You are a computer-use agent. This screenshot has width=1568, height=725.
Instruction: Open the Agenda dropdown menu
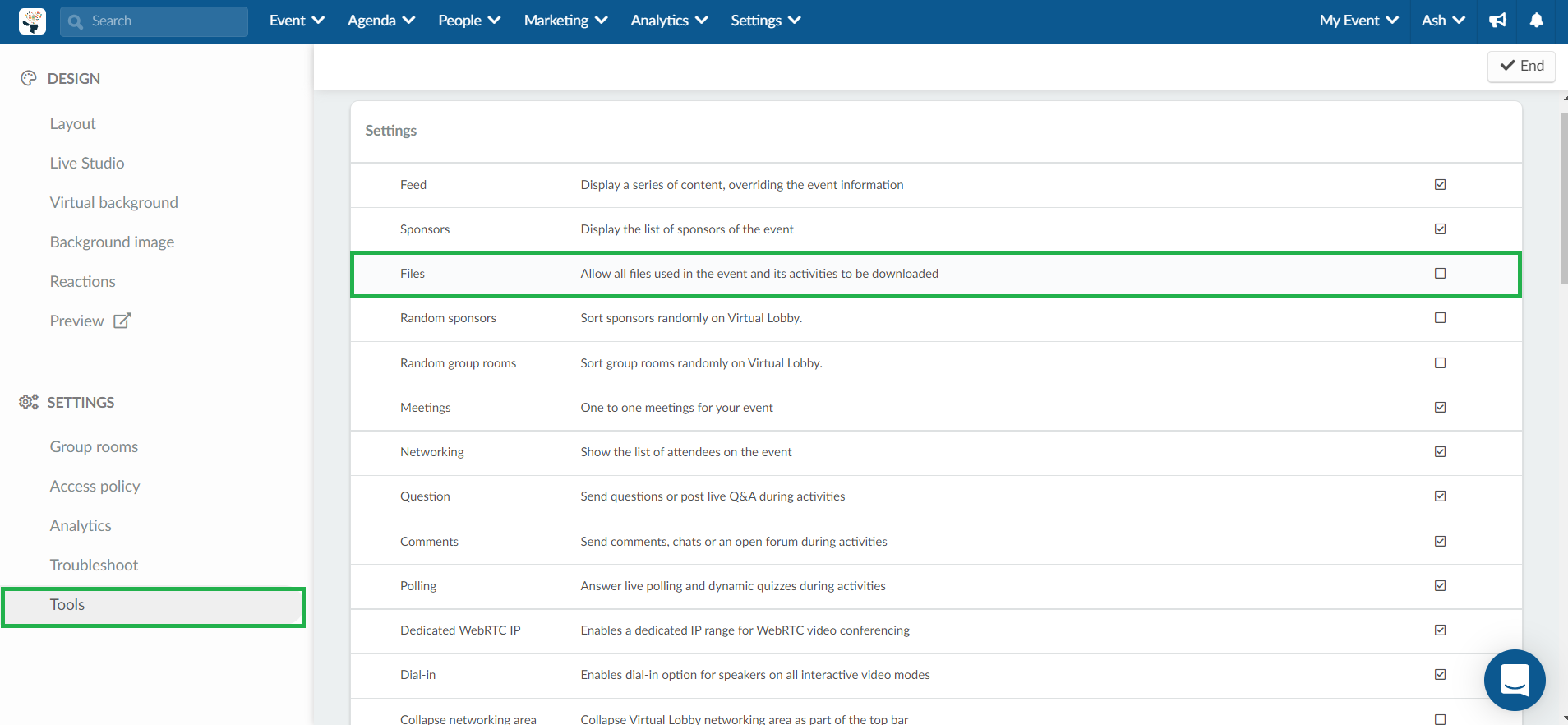pos(380,21)
